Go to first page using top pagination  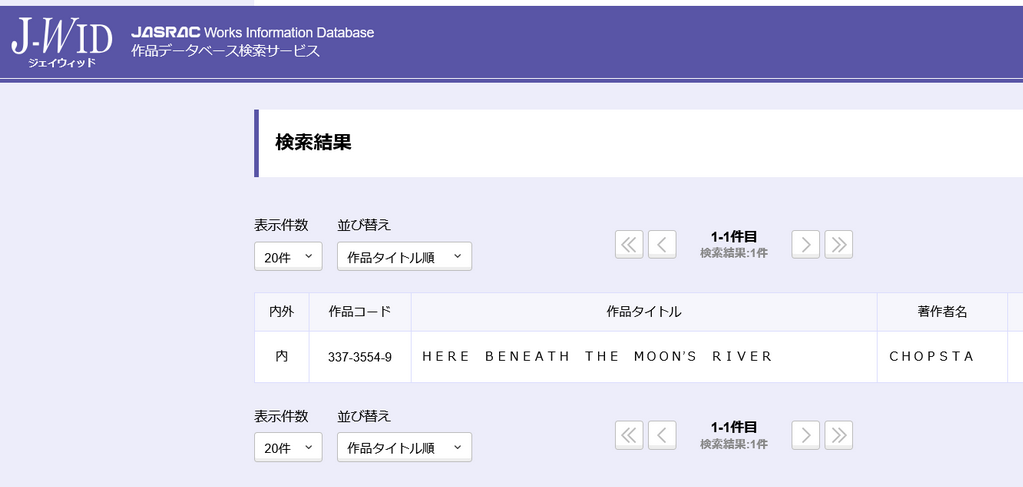tap(629, 244)
